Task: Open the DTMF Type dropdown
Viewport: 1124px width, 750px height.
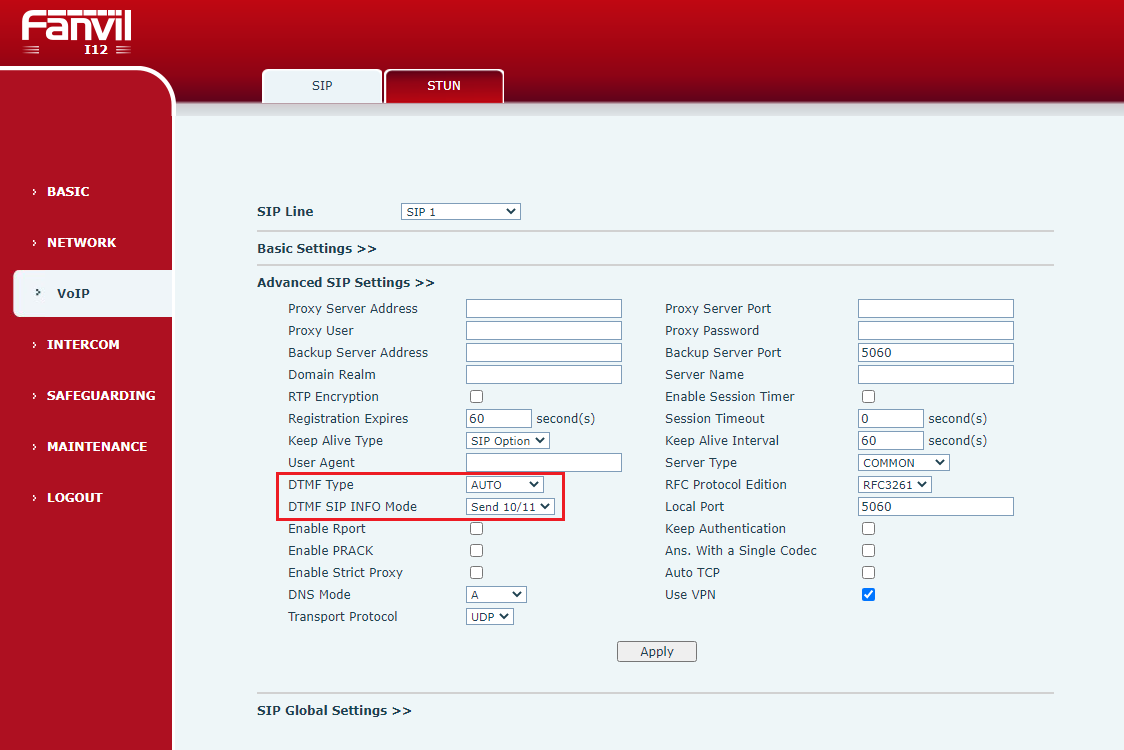Action: 505,485
